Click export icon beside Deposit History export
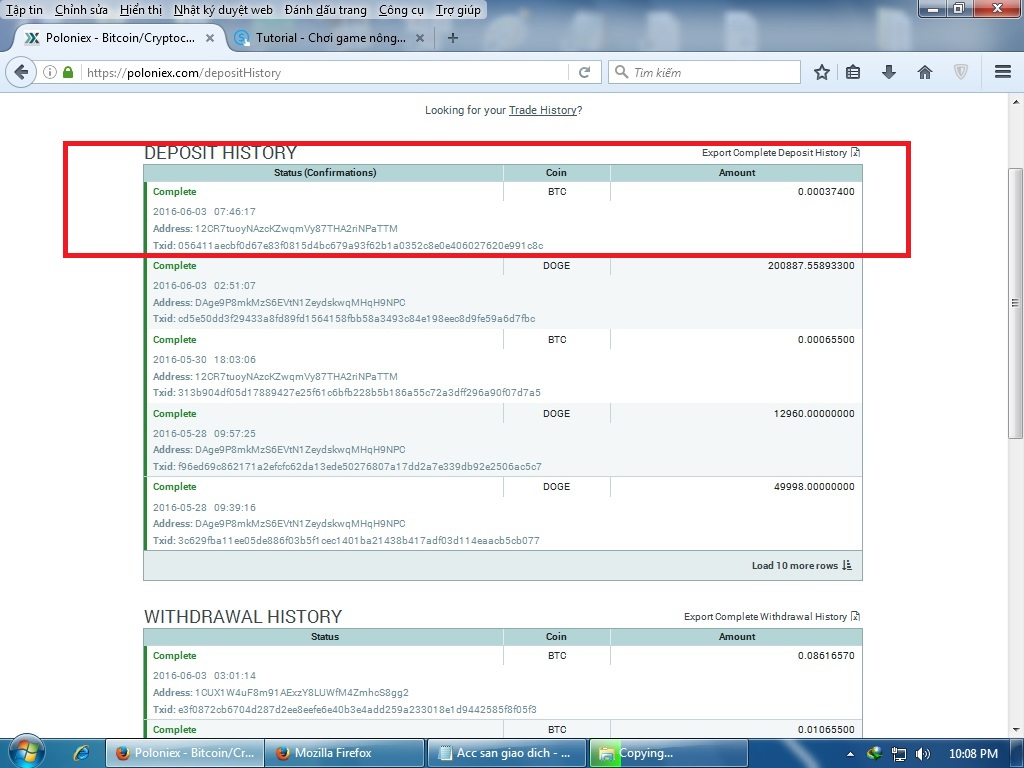 point(856,152)
